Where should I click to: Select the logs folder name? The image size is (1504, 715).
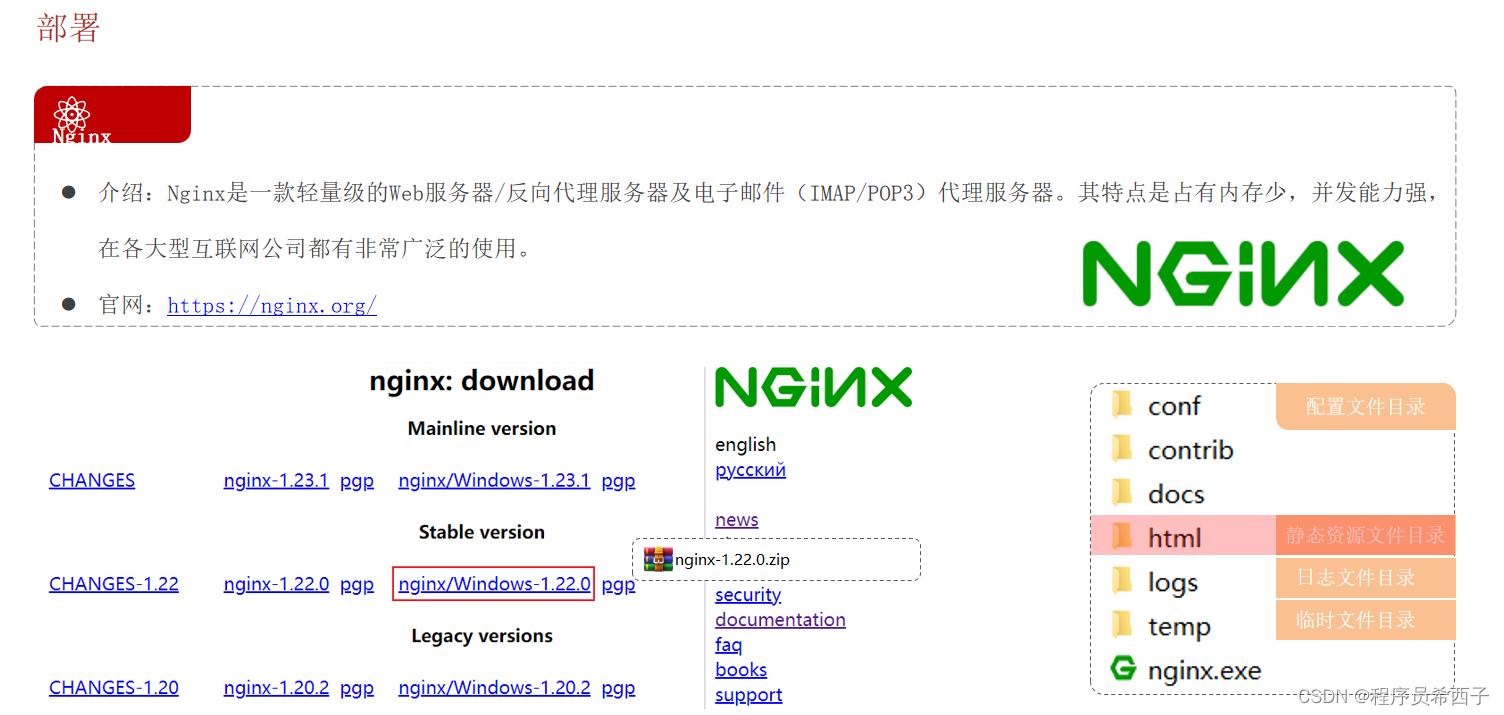click(x=1173, y=583)
